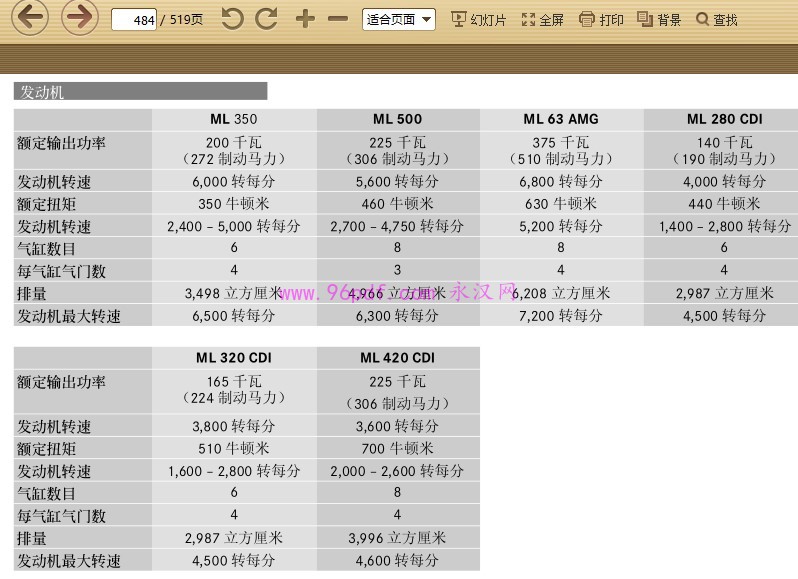Click the 6,800 转每分 cell
The width and height of the screenshot is (798, 579).
561,181
